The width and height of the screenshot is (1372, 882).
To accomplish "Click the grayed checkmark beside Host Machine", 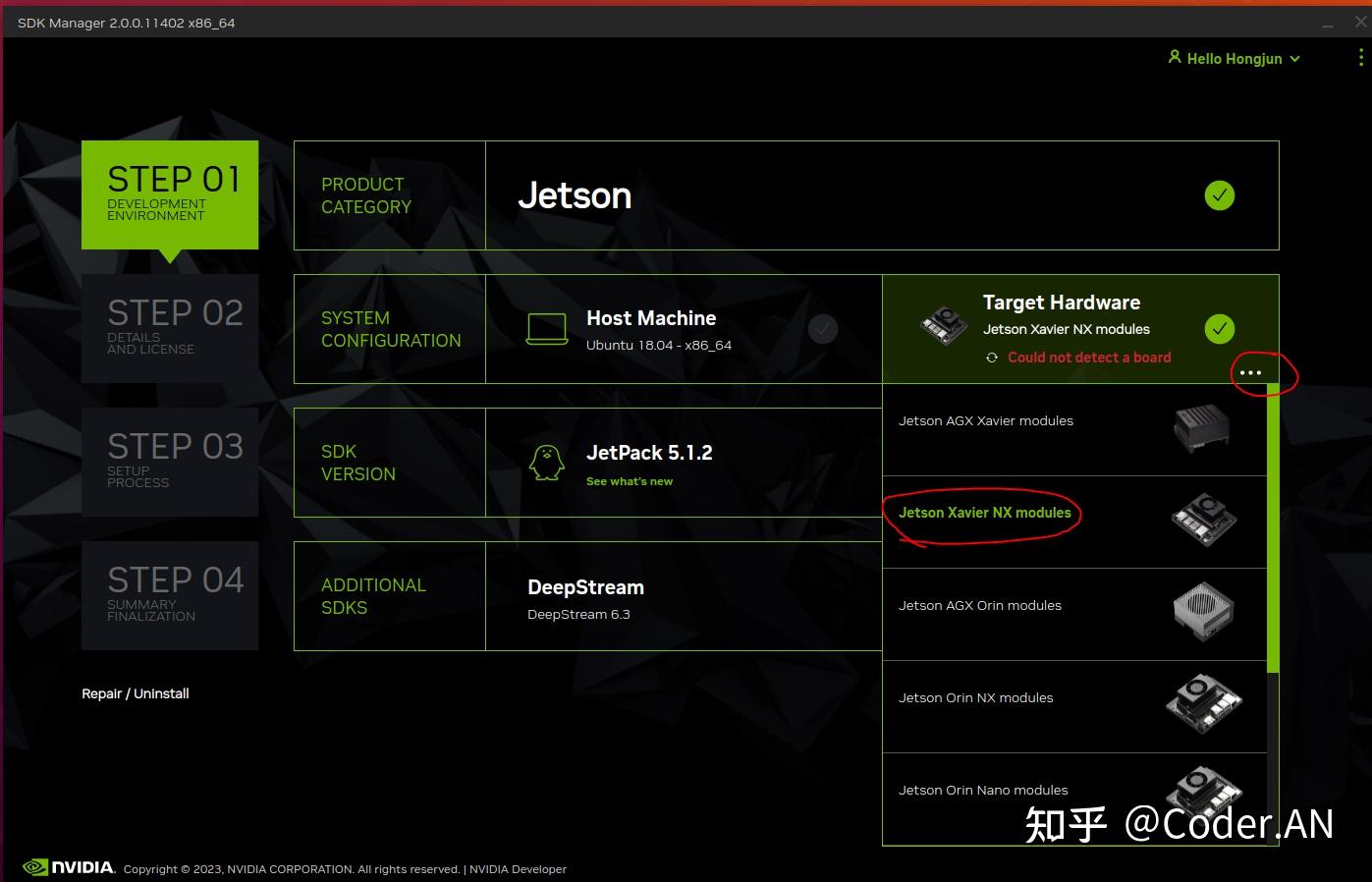I will click(x=823, y=329).
